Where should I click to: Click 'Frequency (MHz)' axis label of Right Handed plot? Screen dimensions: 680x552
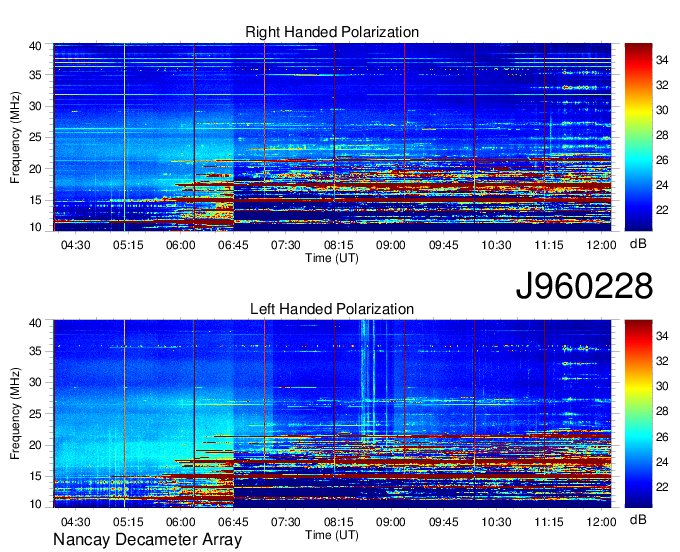pyautogui.click(x=15, y=137)
